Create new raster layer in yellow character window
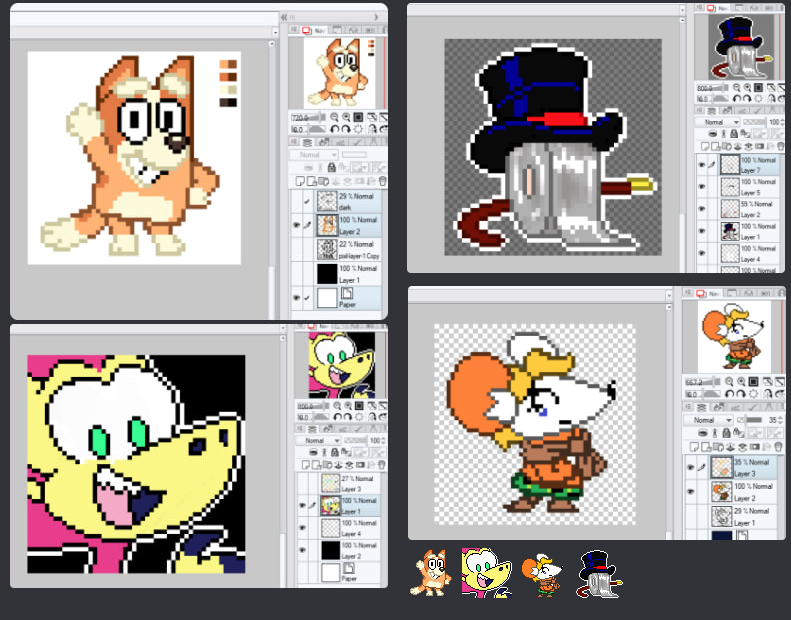Viewport: 791px width, 620px height. click(x=305, y=465)
